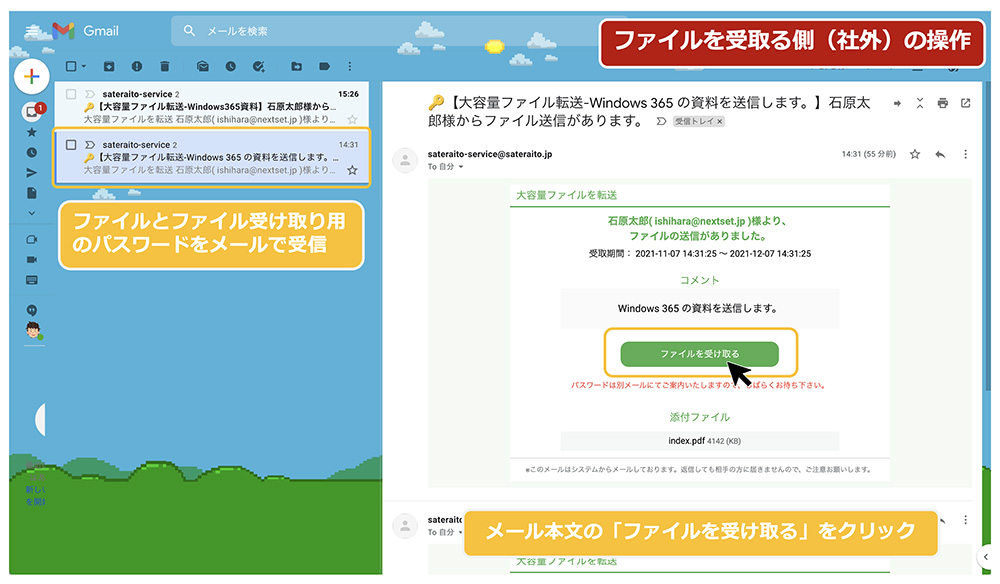Click the arrow icon beside subject
The image size is (1000, 584).
point(897,103)
